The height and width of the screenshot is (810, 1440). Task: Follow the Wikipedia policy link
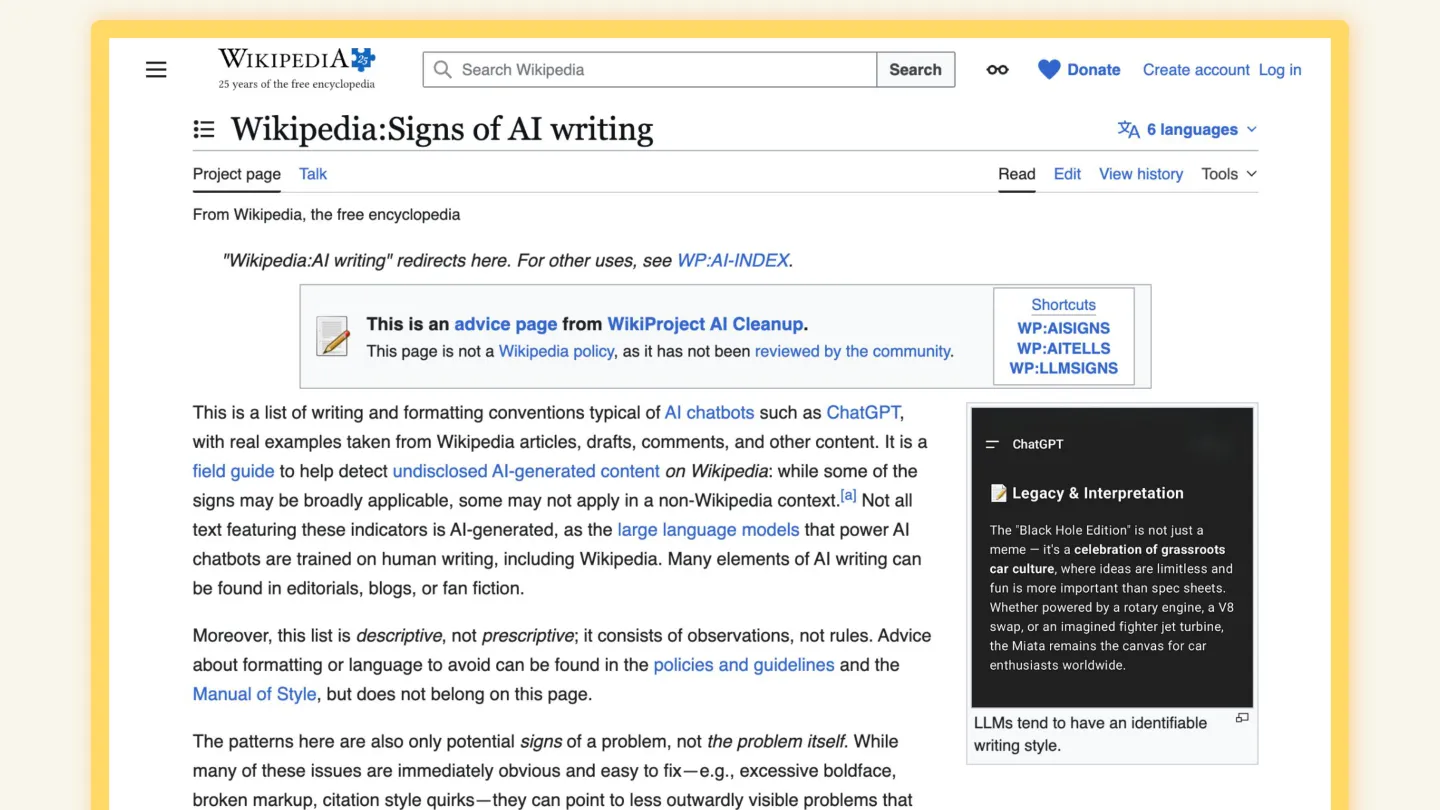[556, 351]
